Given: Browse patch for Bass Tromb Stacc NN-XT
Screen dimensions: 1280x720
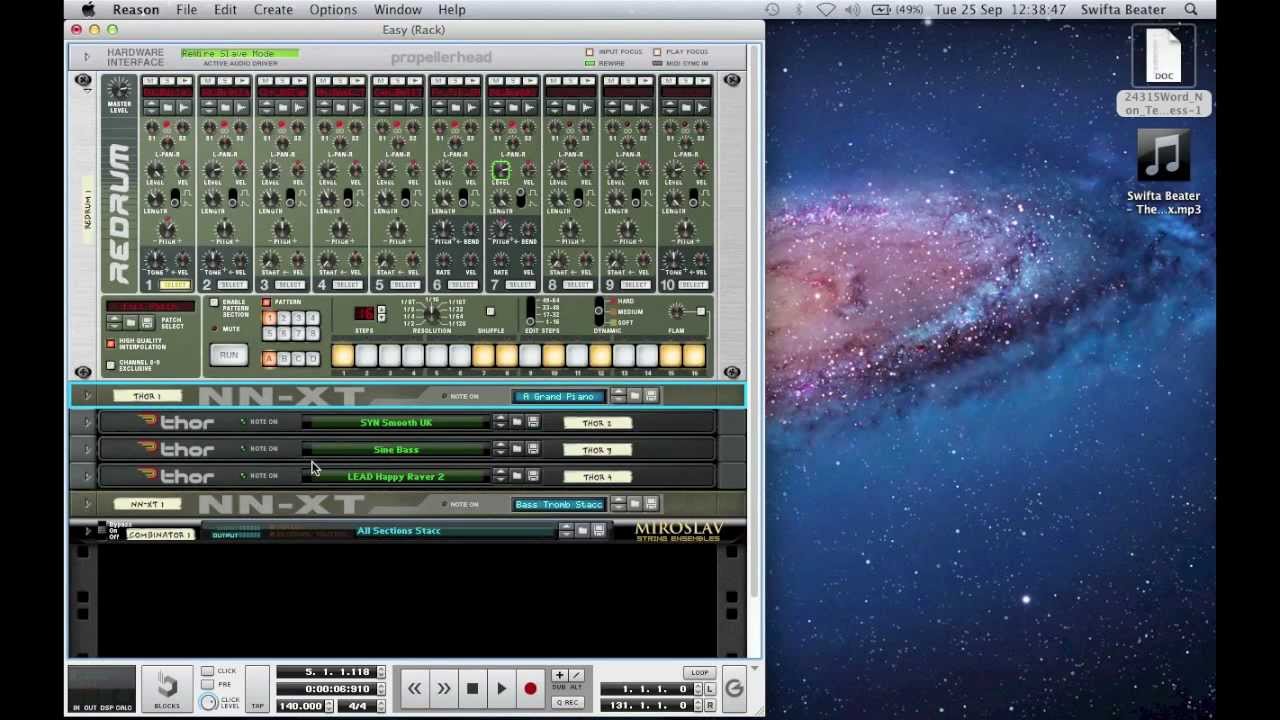Looking at the screenshot, I should coord(635,504).
